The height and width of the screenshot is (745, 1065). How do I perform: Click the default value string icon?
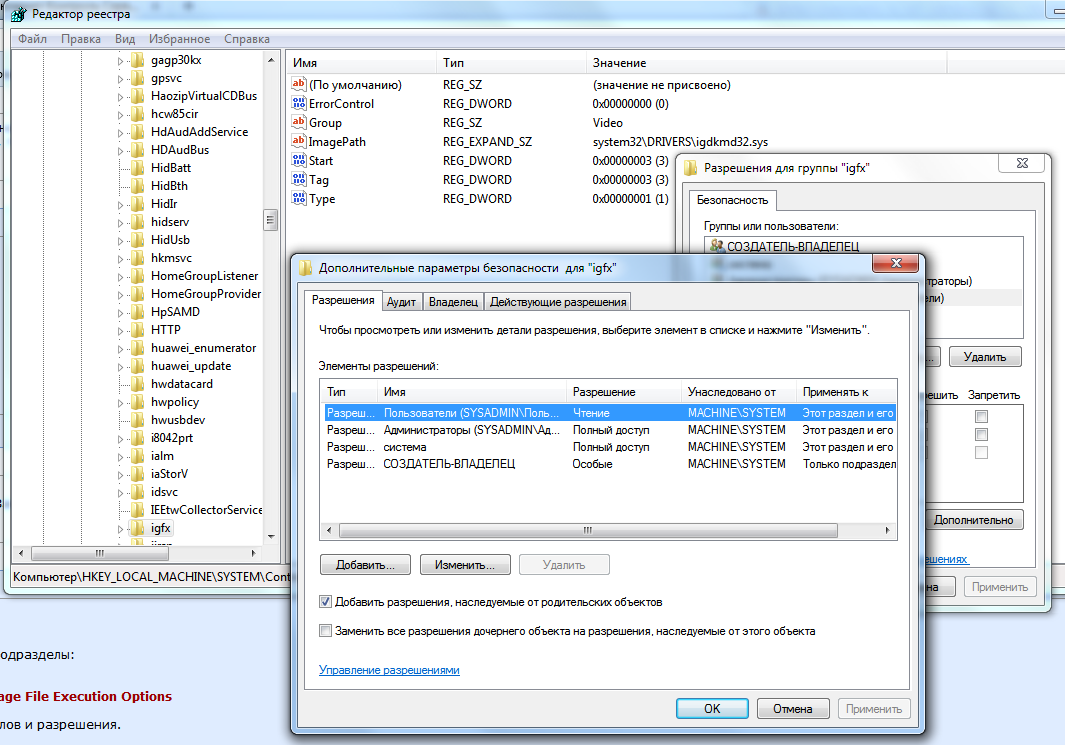click(299, 84)
